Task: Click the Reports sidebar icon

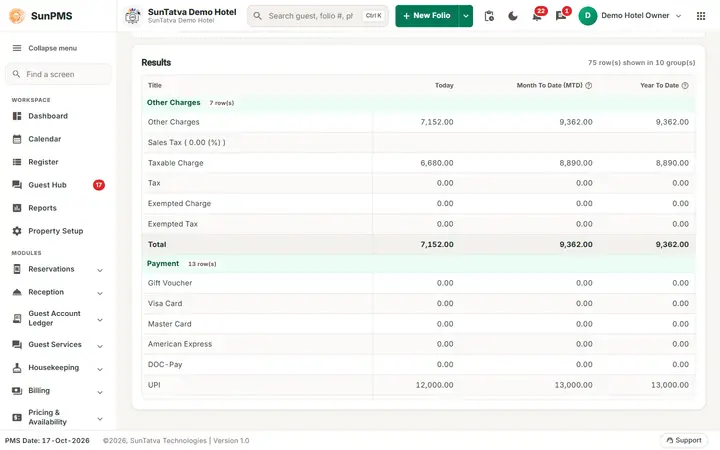Action: coord(17,208)
